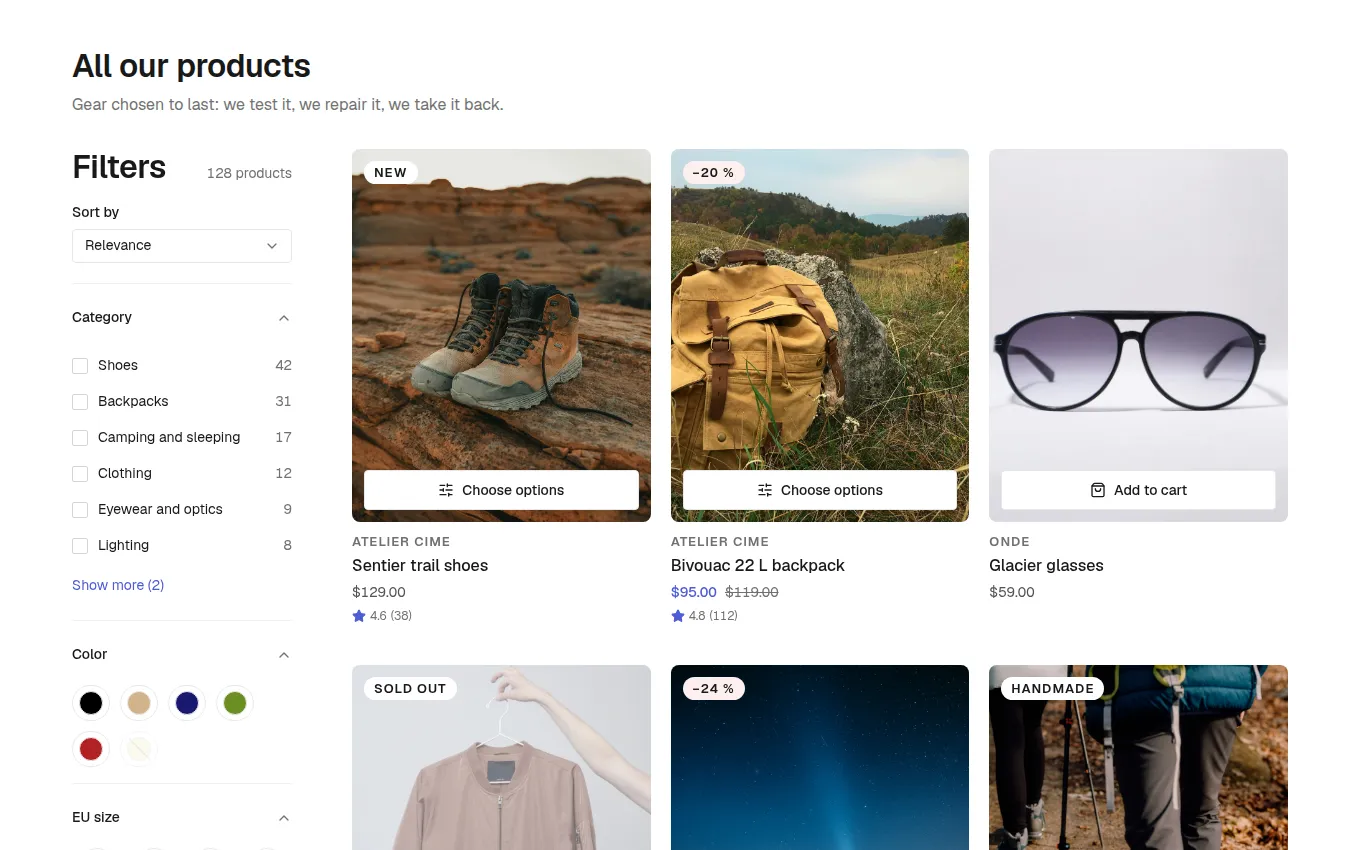Choose options for Bivouac 22 L backpack
This screenshot has height=850, width=1360.
coord(820,490)
